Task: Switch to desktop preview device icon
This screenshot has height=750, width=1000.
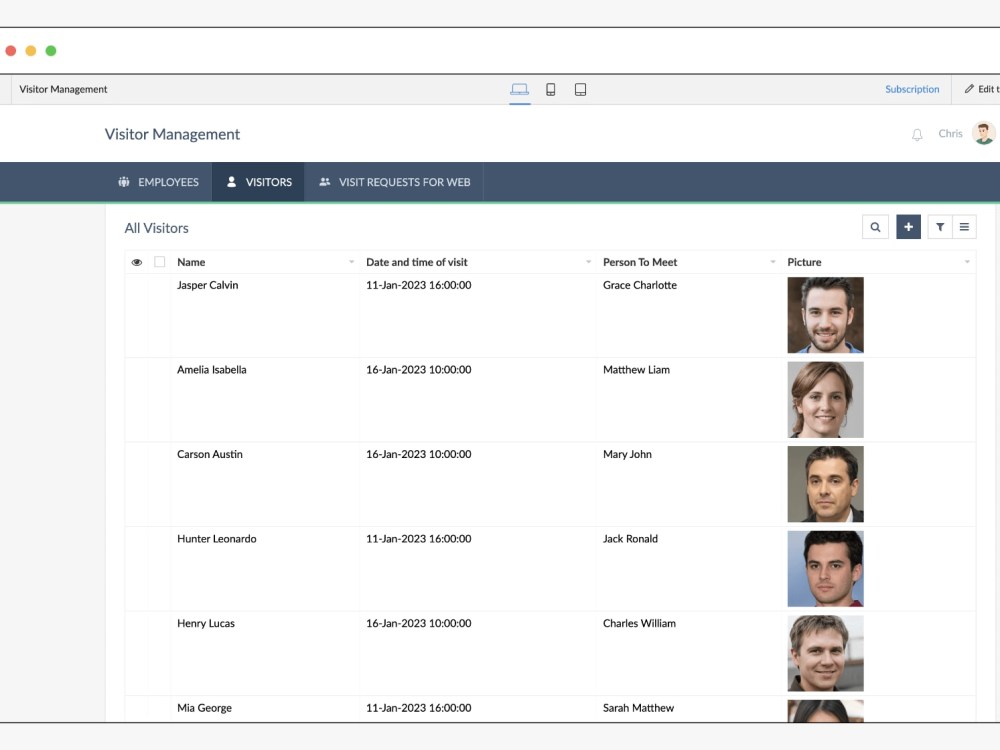Action: [x=519, y=89]
